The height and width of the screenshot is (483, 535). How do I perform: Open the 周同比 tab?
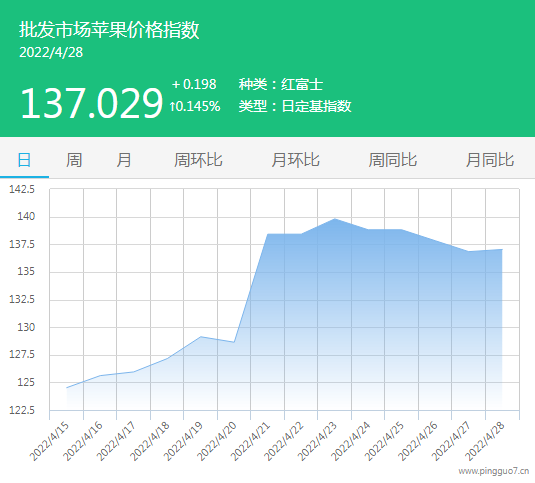[x=393, y=160]
